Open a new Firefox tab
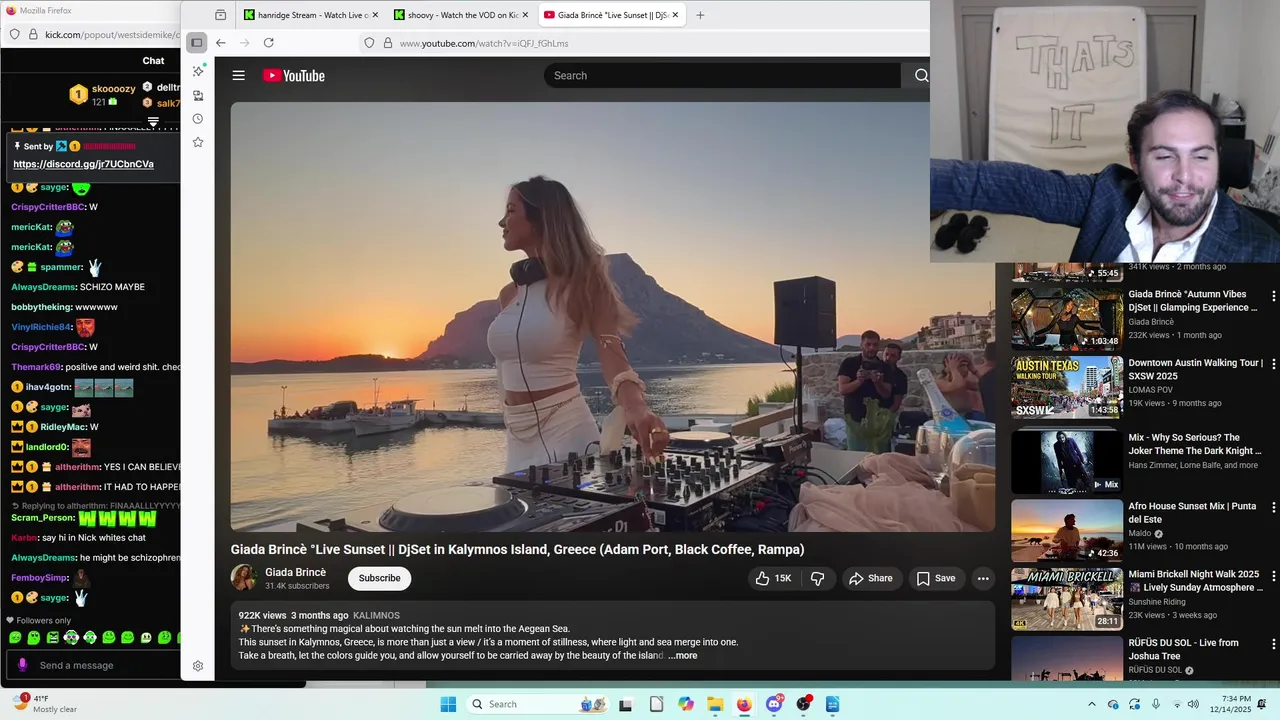Viewport: 1280px width, 720px height. point(700,15)
